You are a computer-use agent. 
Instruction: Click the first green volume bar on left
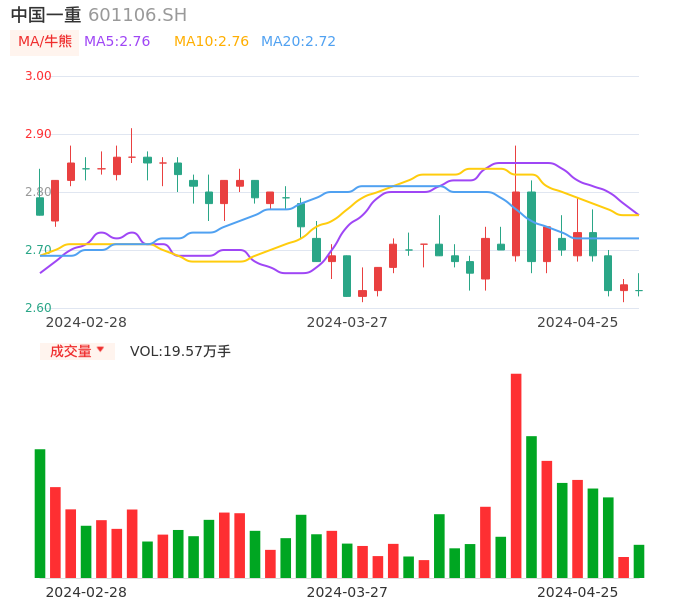[40, 513]
